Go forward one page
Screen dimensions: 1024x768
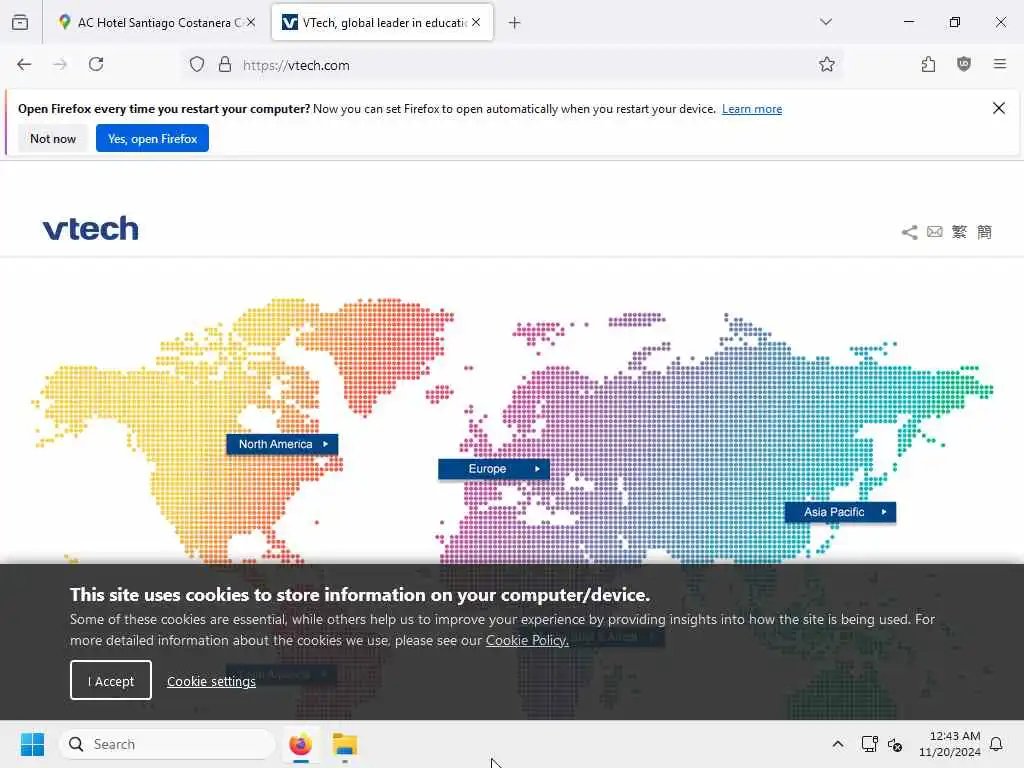(x=60, y=65)
